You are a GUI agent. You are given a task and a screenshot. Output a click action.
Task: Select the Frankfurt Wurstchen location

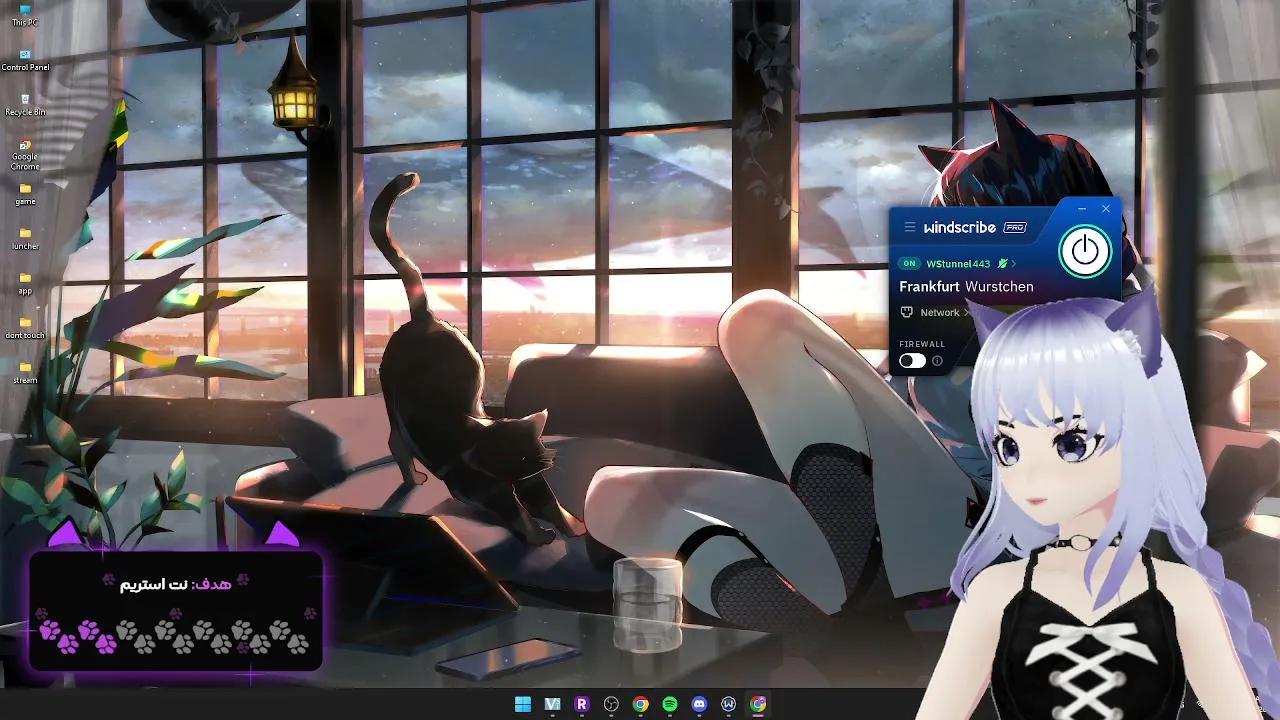click(966, 287)
